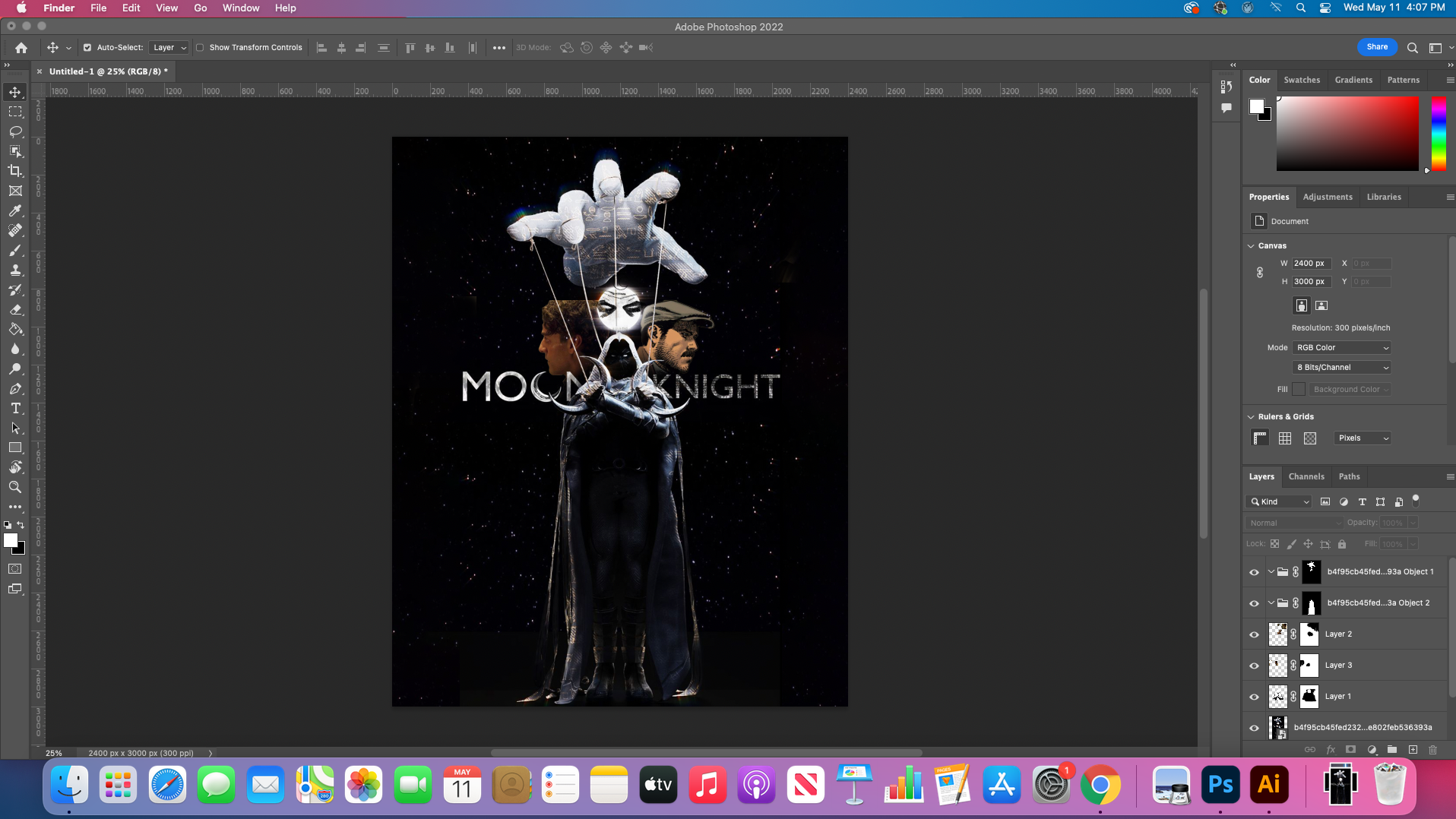Switch to the Channels tab
The height and width of the screenshot is (819, 1456).
tap(1306, 477)
